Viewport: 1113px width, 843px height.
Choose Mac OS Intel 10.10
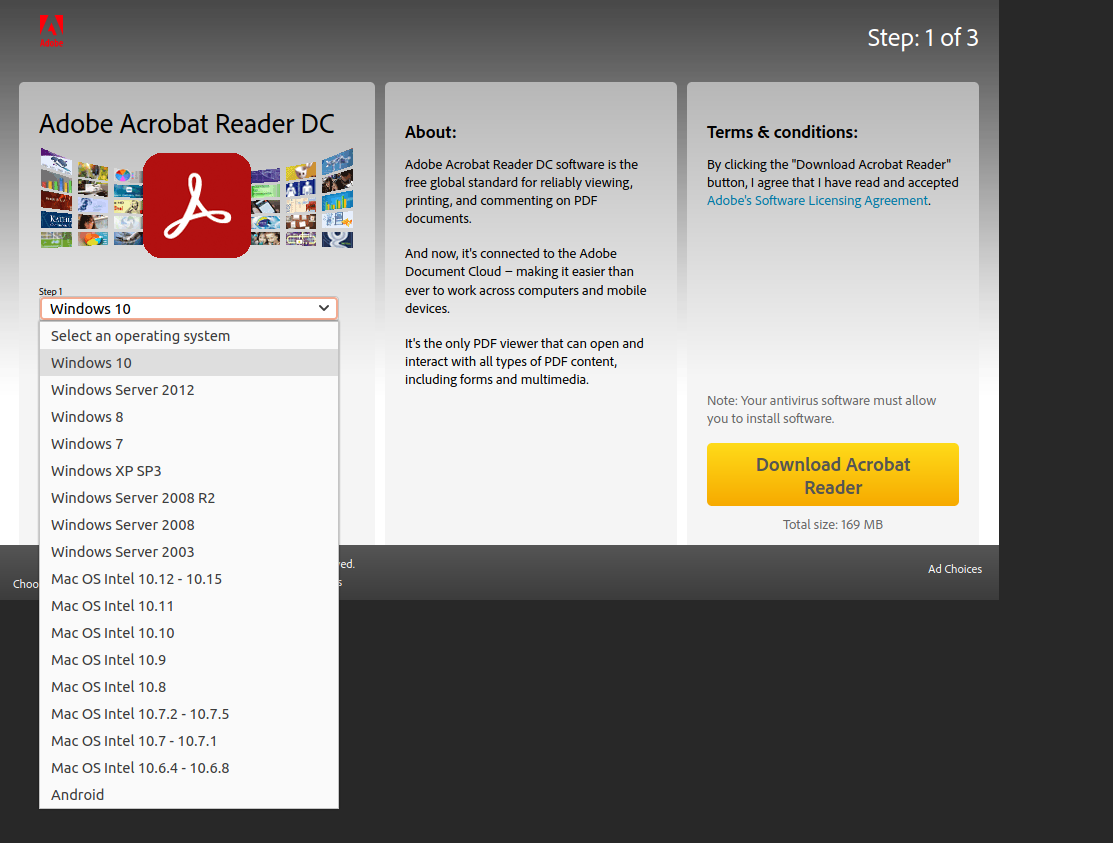pyautogui.click(x=189, y=632)
